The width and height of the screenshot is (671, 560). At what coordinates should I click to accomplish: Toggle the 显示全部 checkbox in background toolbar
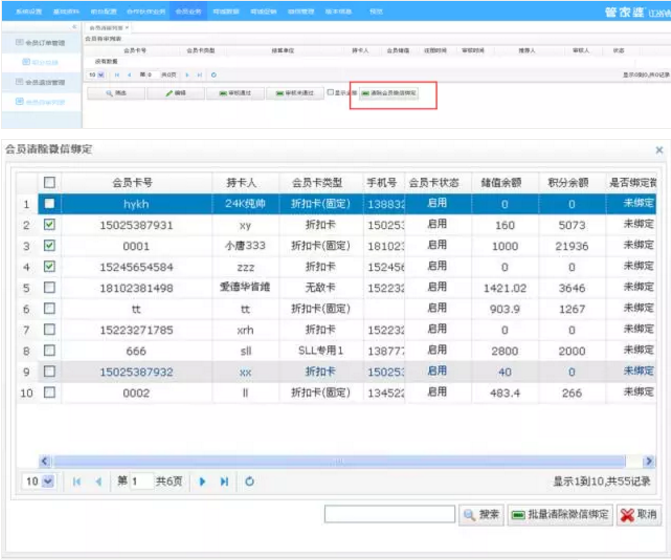coord(330,92)
